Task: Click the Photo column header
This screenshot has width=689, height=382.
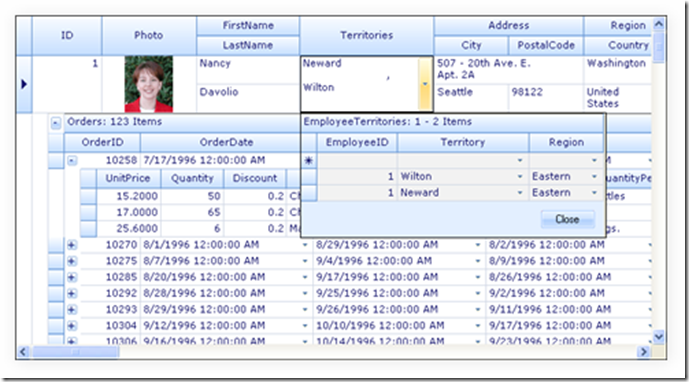Action: [149, 35]
